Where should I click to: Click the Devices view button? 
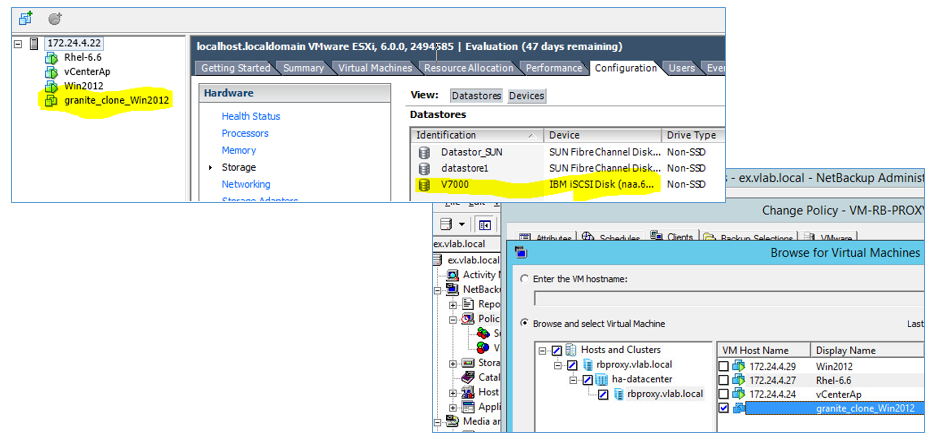coord(526,96)
